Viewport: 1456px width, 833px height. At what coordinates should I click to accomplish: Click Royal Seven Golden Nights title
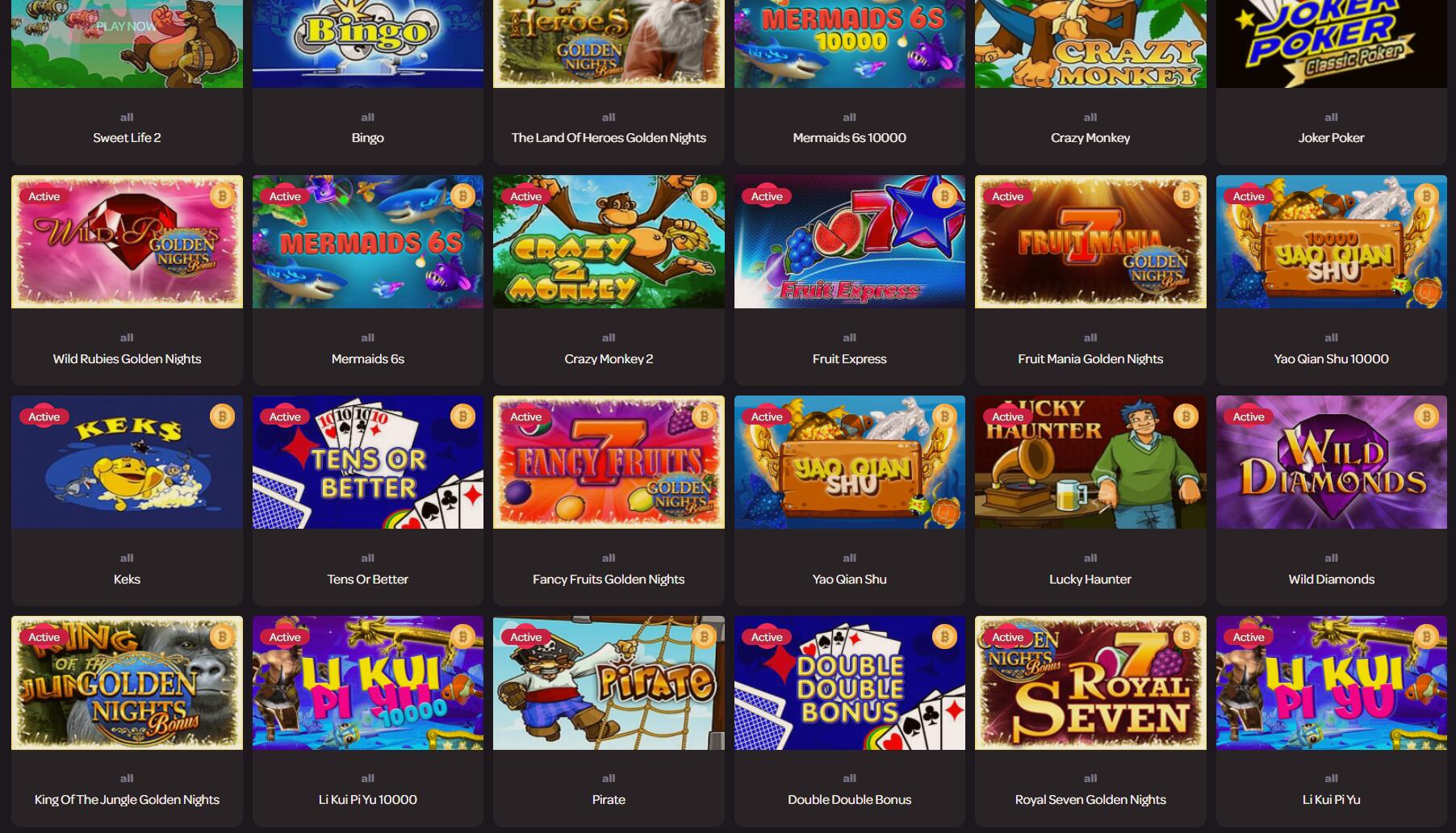tap(1090, 799)
